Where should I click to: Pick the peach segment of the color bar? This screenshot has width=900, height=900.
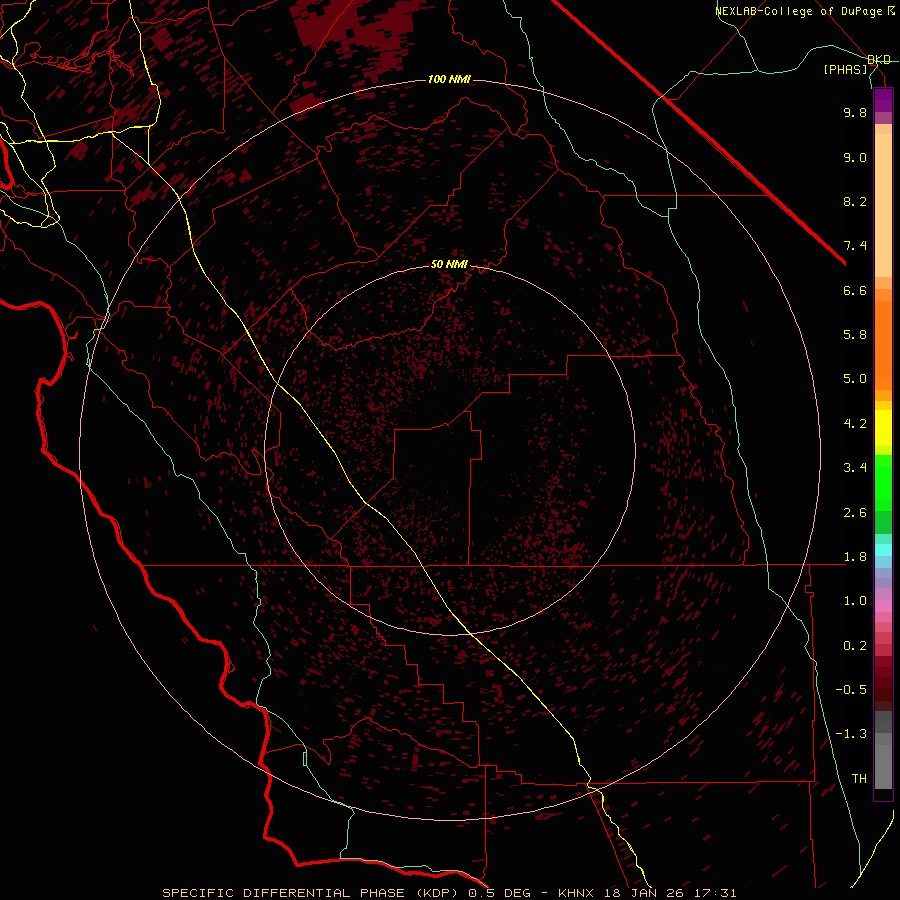(x=883, y=205)
